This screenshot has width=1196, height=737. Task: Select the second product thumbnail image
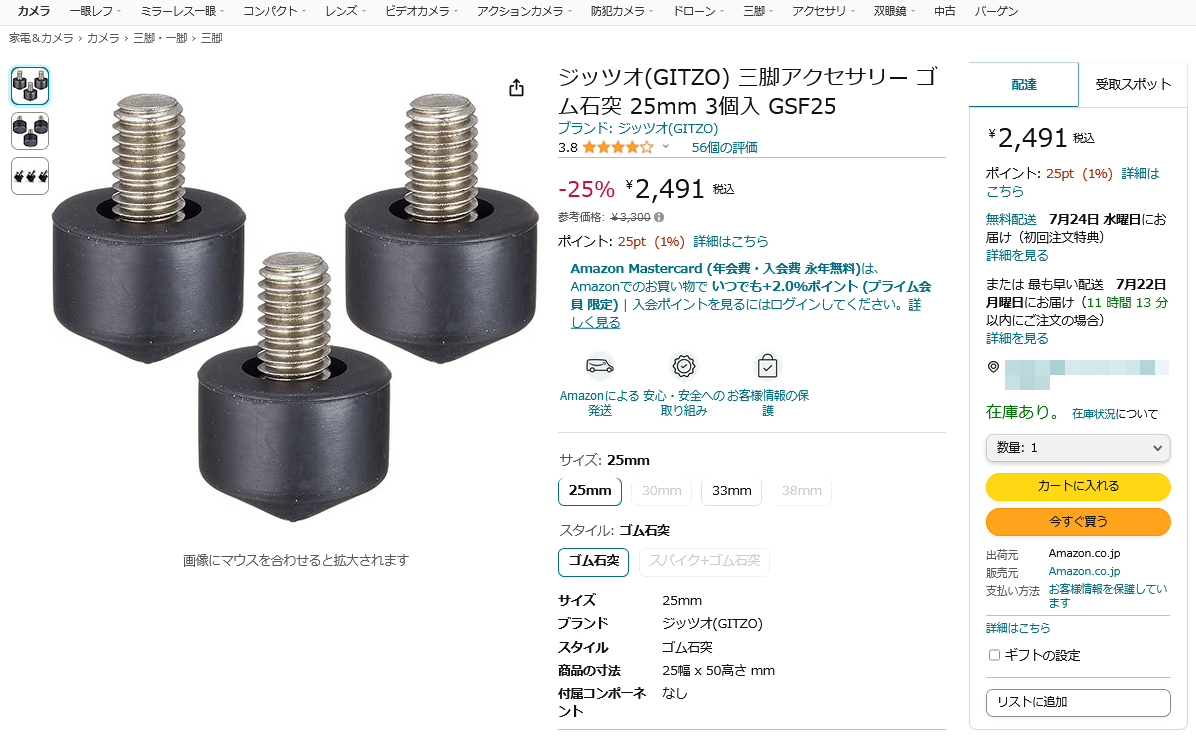click(x=31, y=131)
